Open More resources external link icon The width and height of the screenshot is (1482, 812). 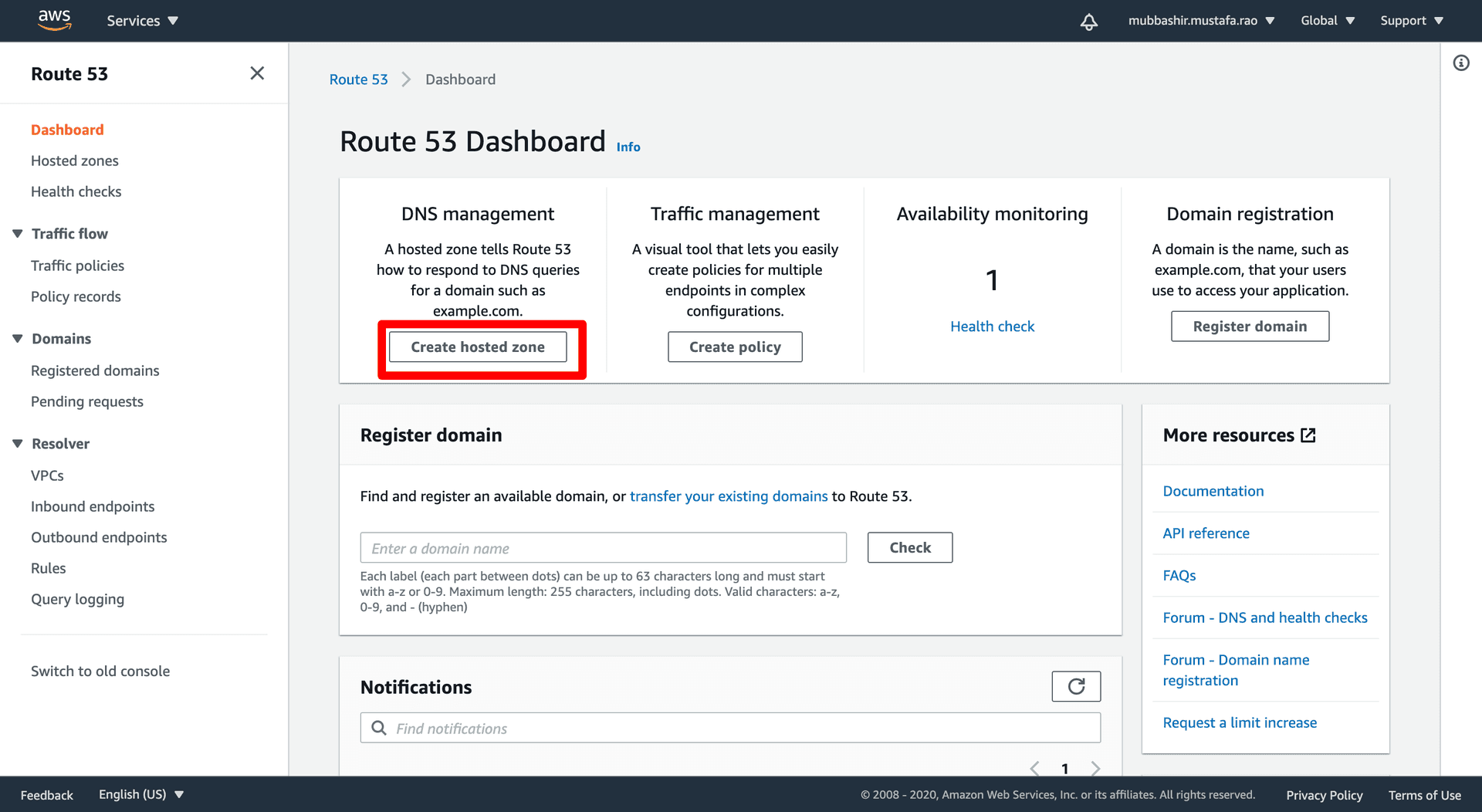tap(1308, 435)
